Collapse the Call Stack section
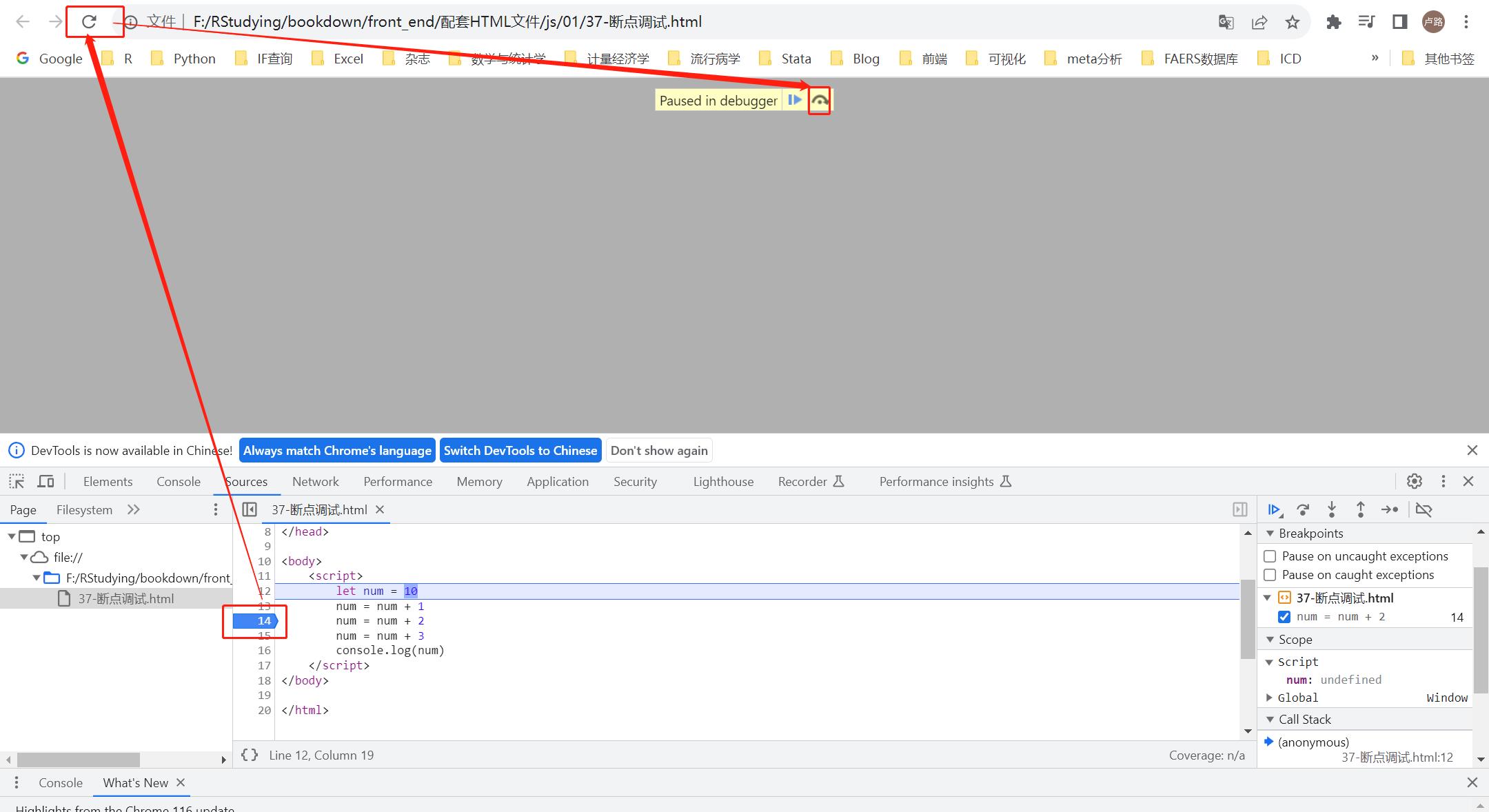The width and height of the screenshot is (1489, 812). coord(1270,719)
